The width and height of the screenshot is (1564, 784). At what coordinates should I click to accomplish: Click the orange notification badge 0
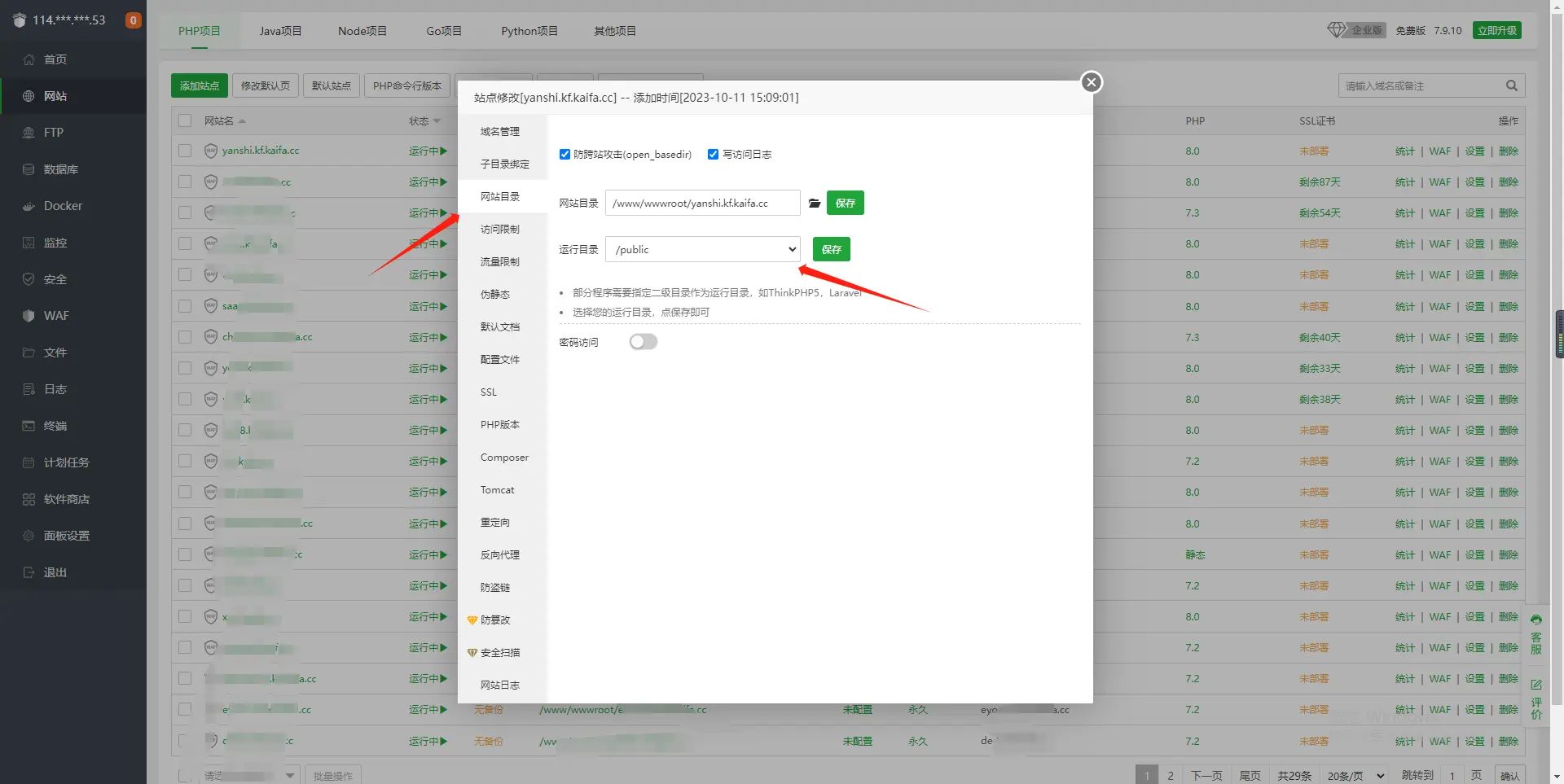(133, 20)
